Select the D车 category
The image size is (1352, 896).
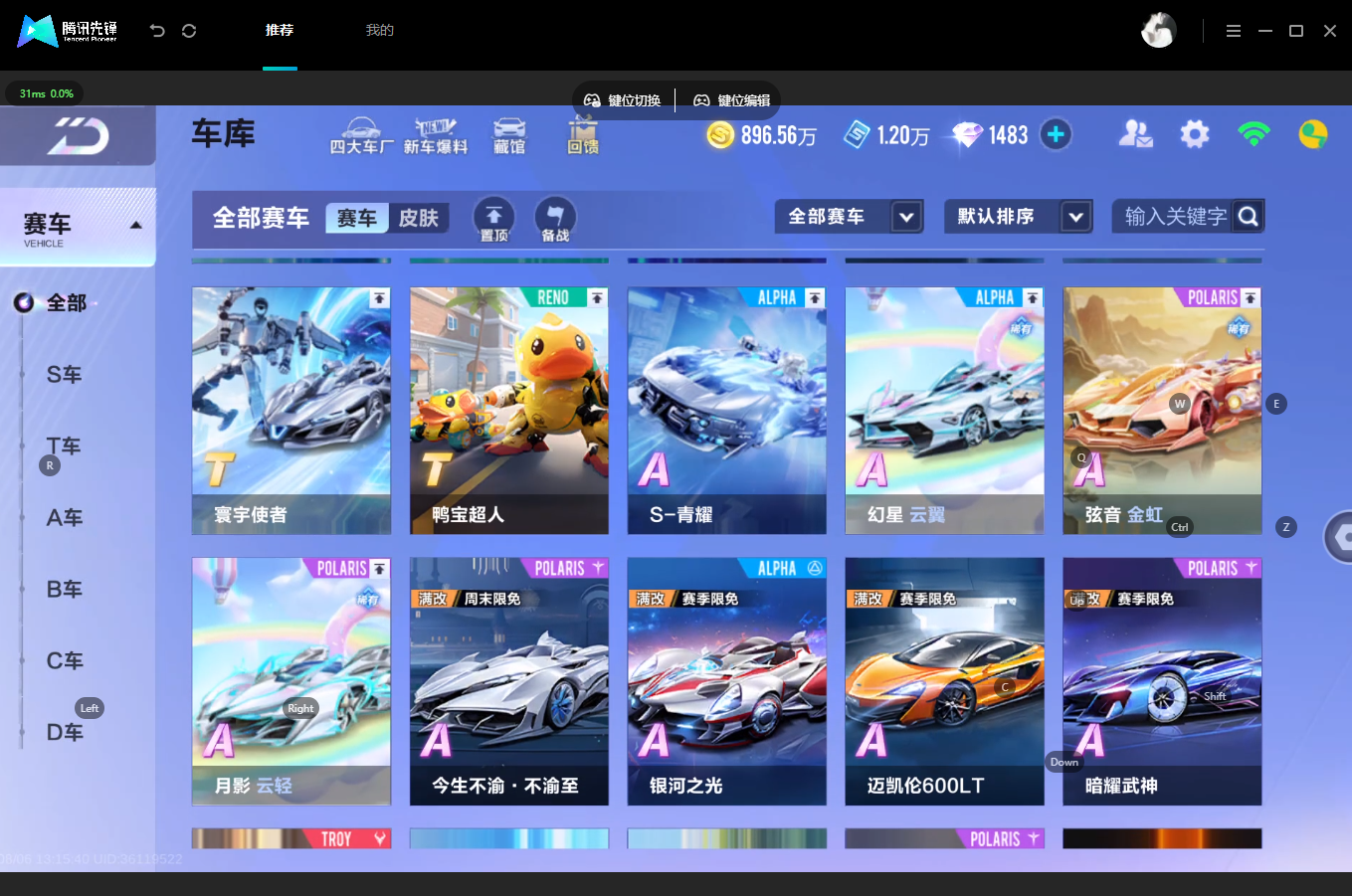point(65,732)
